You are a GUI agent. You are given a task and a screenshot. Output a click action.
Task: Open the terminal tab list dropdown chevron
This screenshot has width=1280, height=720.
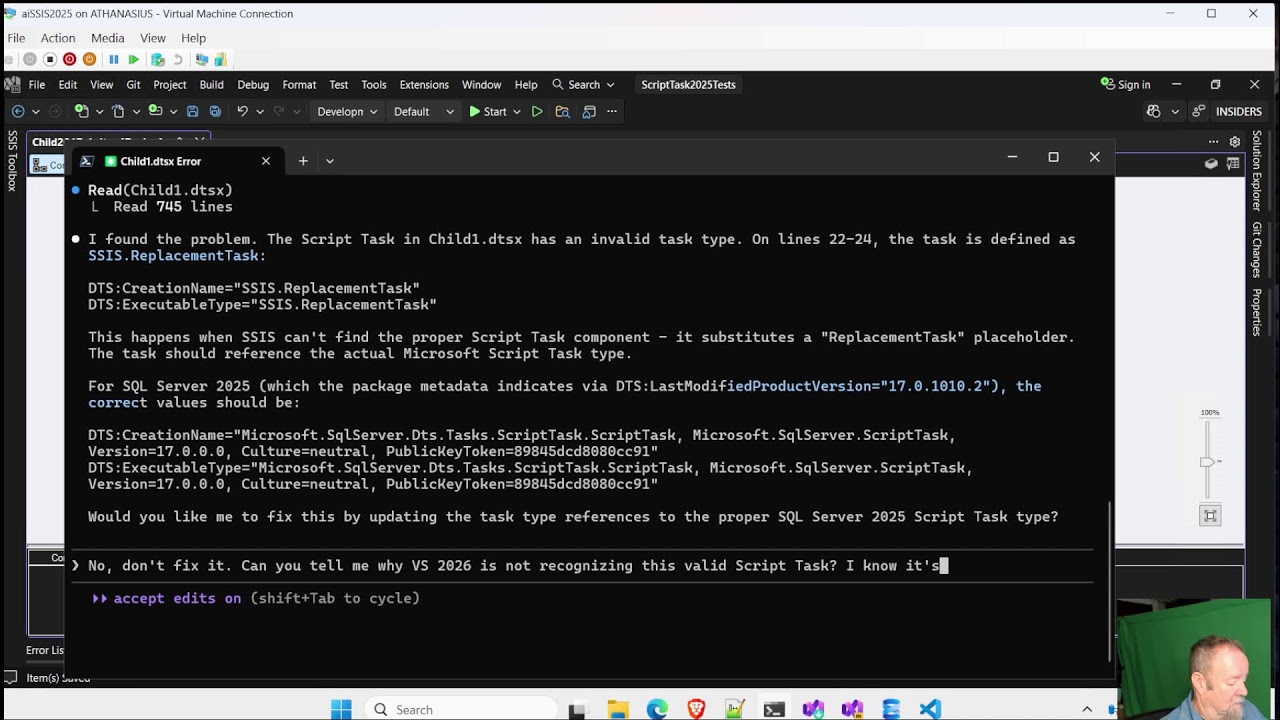[329, 161]
